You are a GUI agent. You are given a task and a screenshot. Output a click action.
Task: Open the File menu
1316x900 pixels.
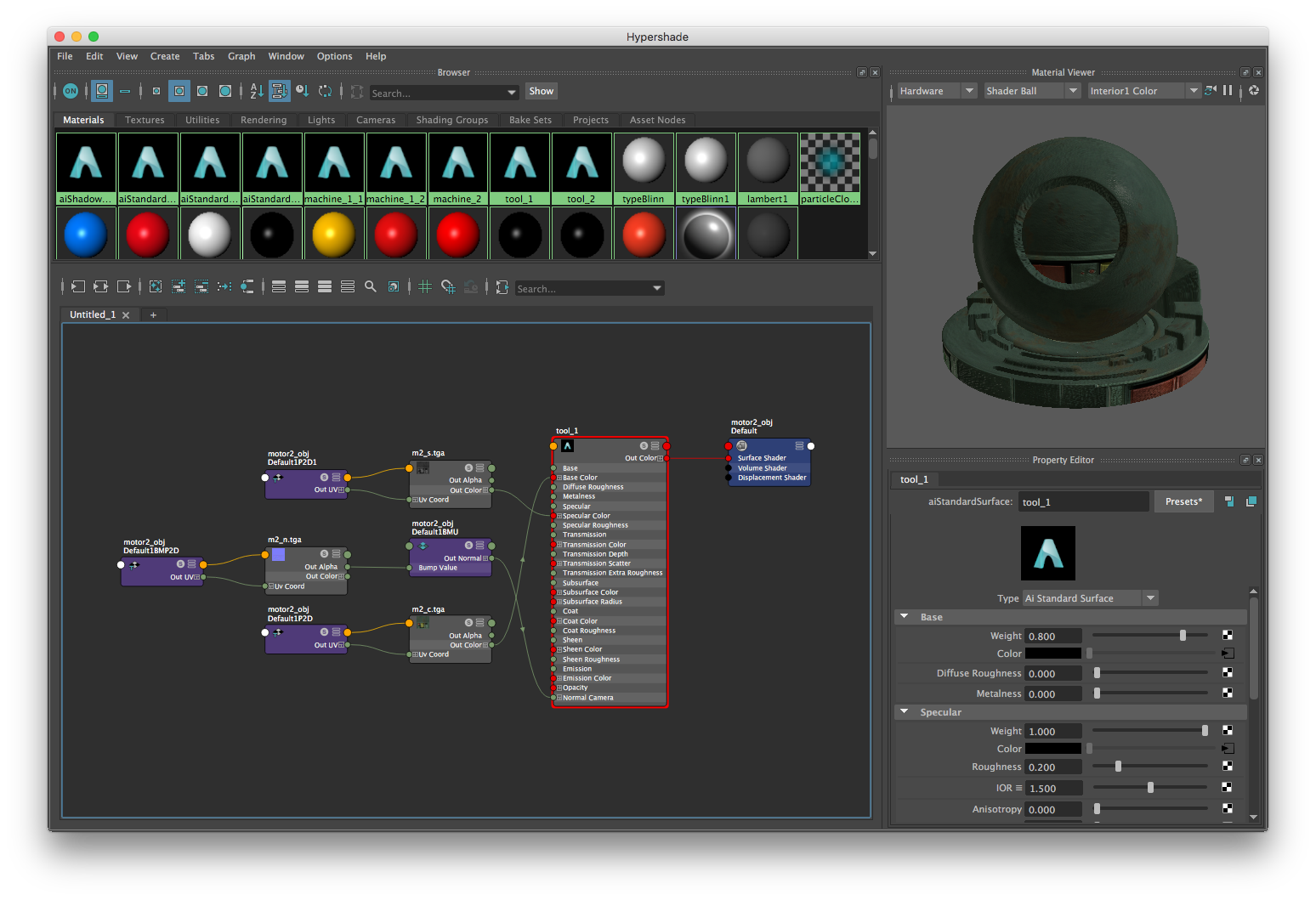65,56
